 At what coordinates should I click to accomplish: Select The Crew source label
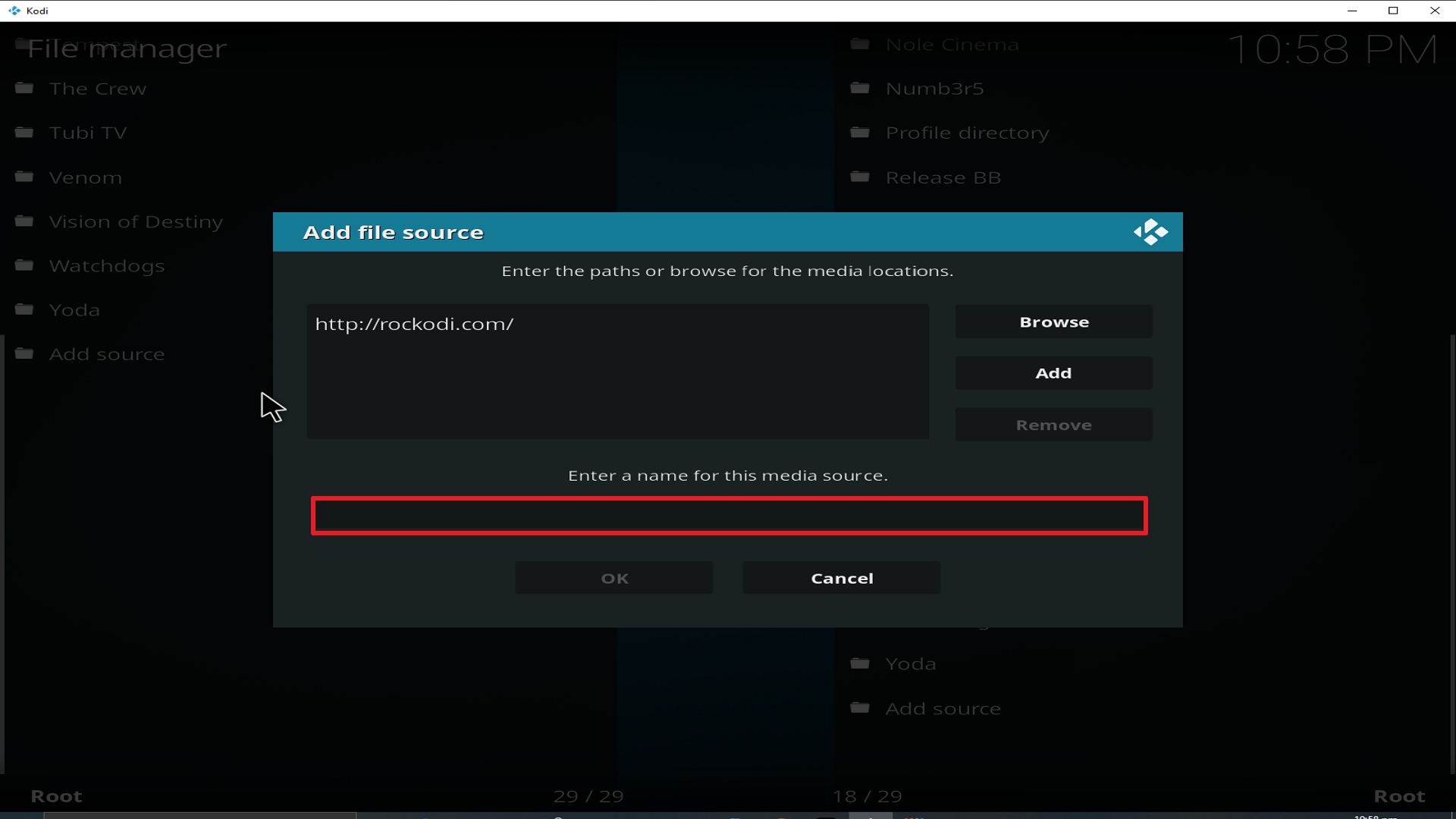tap(98, 89)
